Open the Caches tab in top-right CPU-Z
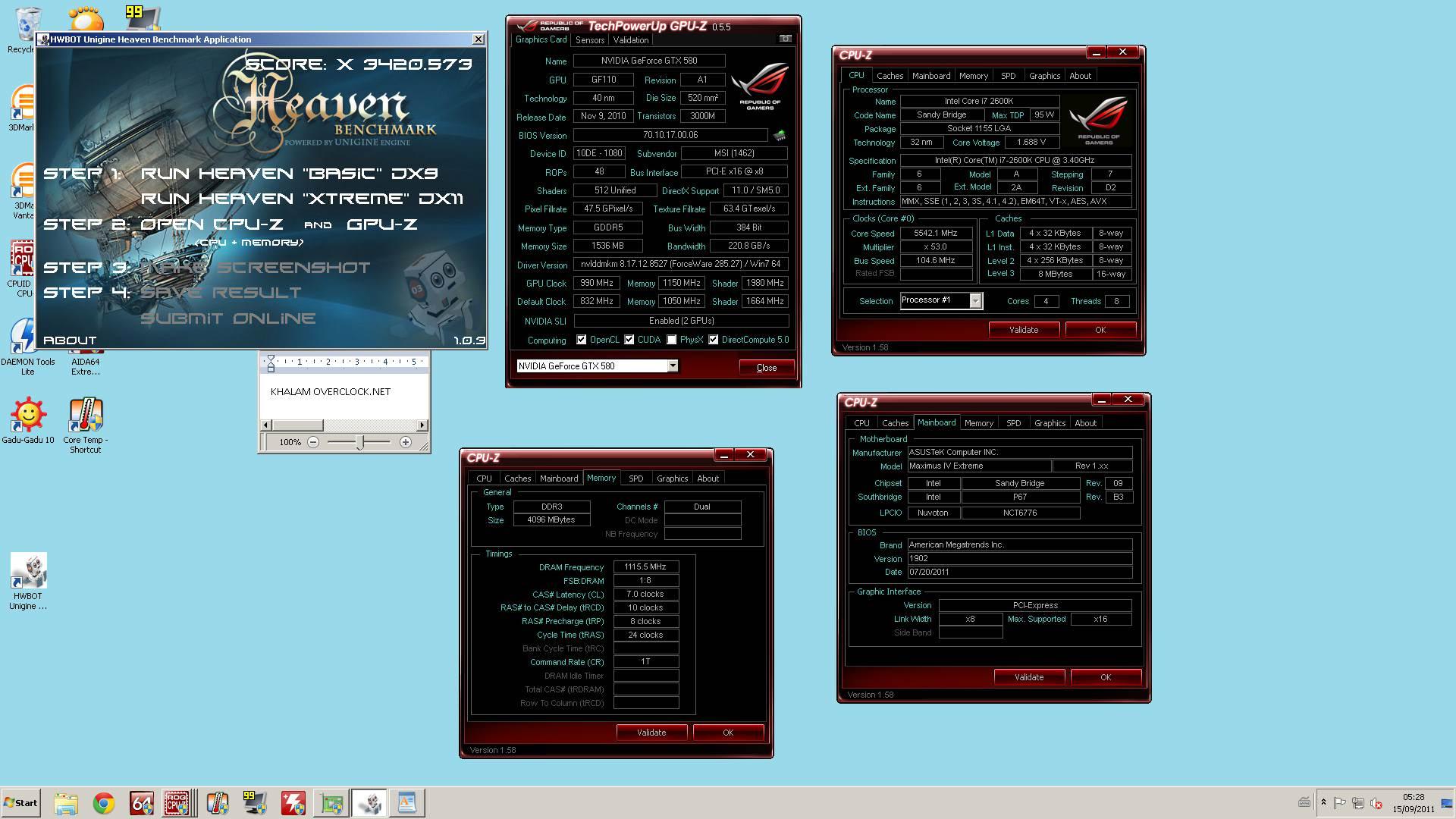 click(890, 76)
